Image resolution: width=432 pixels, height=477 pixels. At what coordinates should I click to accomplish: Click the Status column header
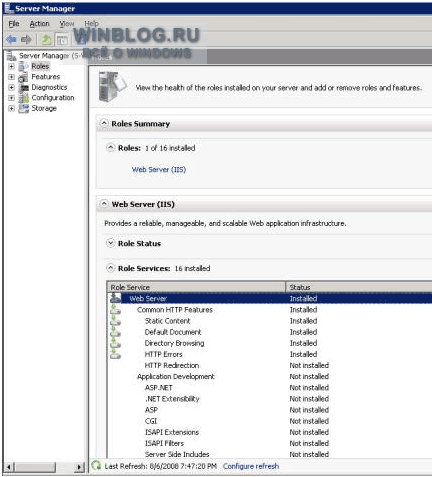click(x=359, y=287)
